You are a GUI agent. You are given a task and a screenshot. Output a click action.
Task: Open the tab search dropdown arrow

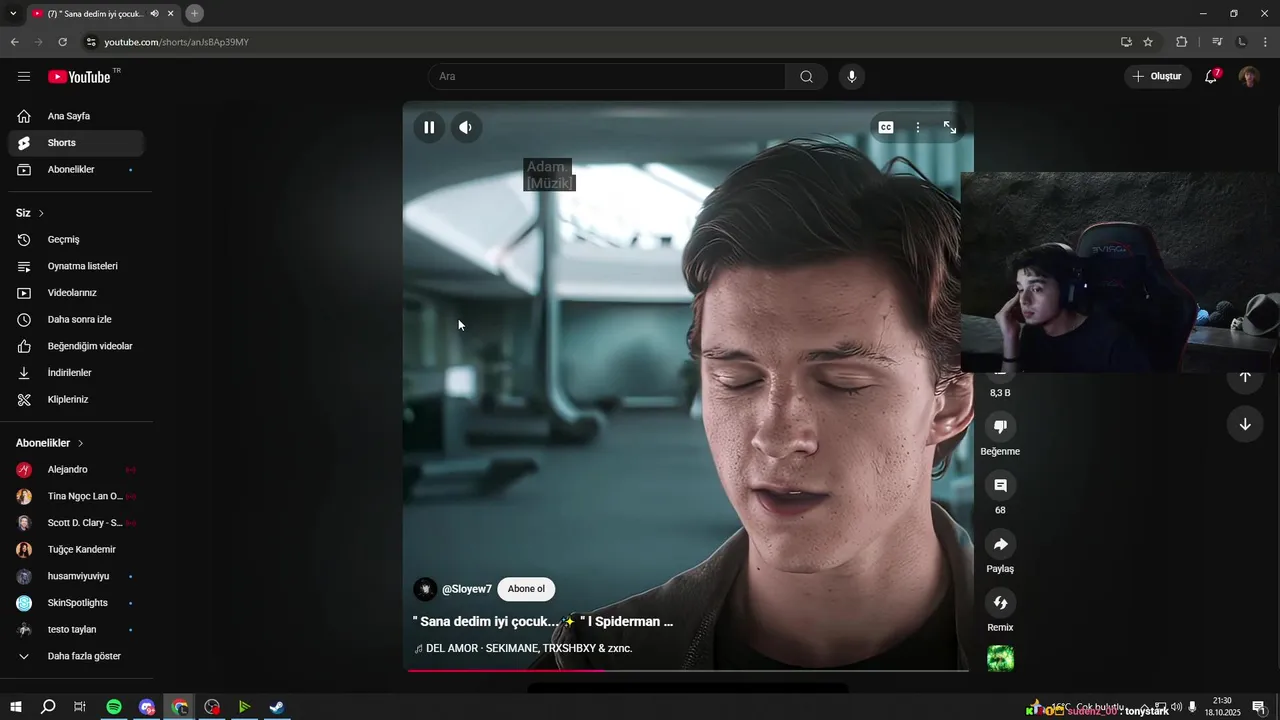point(13,13)
